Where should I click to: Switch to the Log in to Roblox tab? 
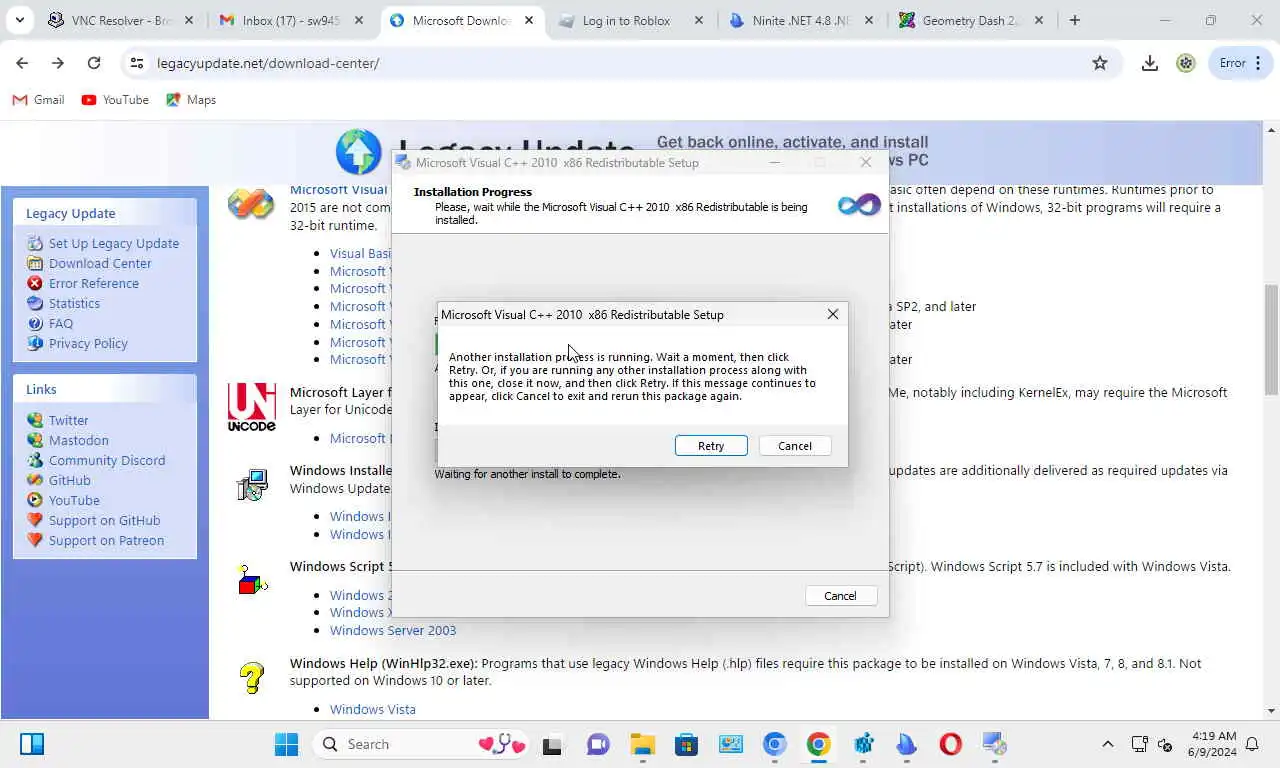pyautogui.click(x=626, y=20)
